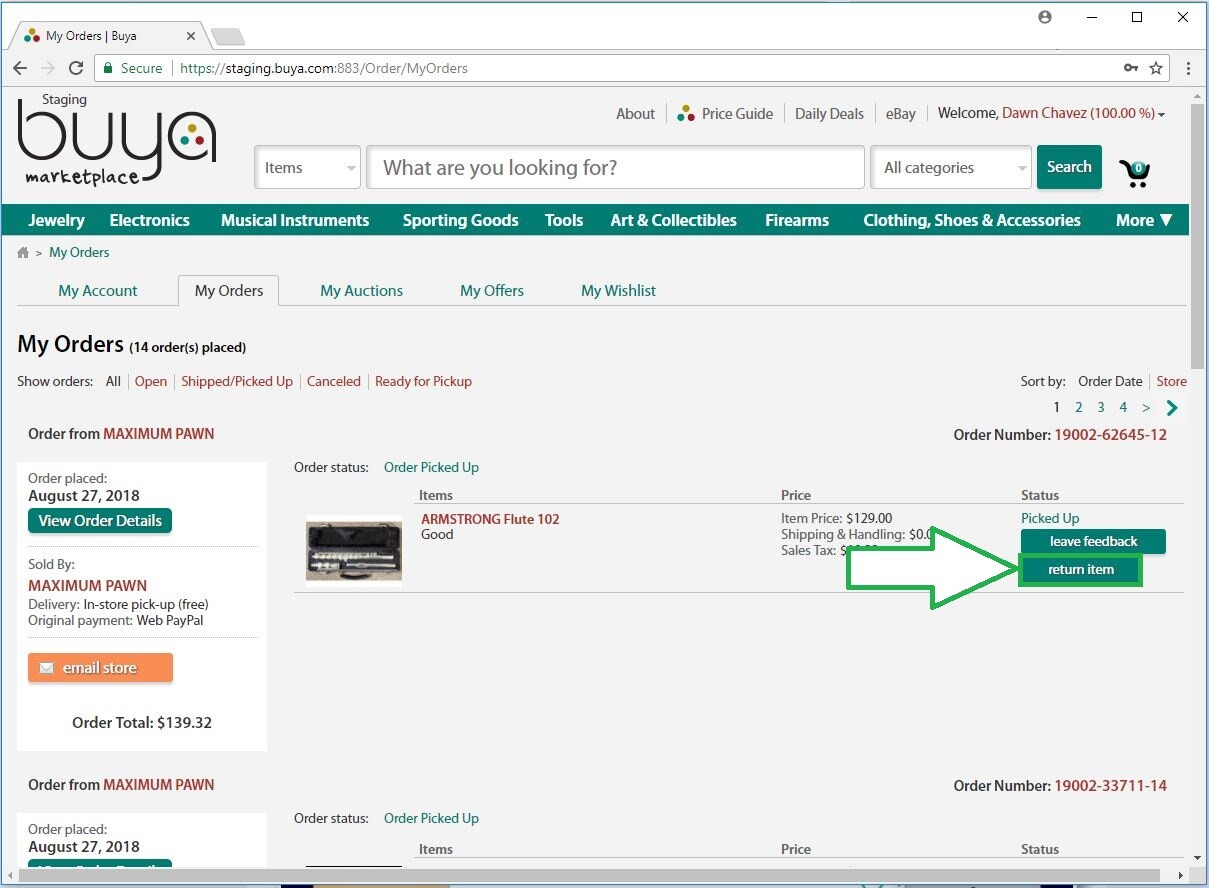The image size is (1209, 888).
Task: Expand the More categories menu
Action: pyautogui.click(x=1144, y=220)
